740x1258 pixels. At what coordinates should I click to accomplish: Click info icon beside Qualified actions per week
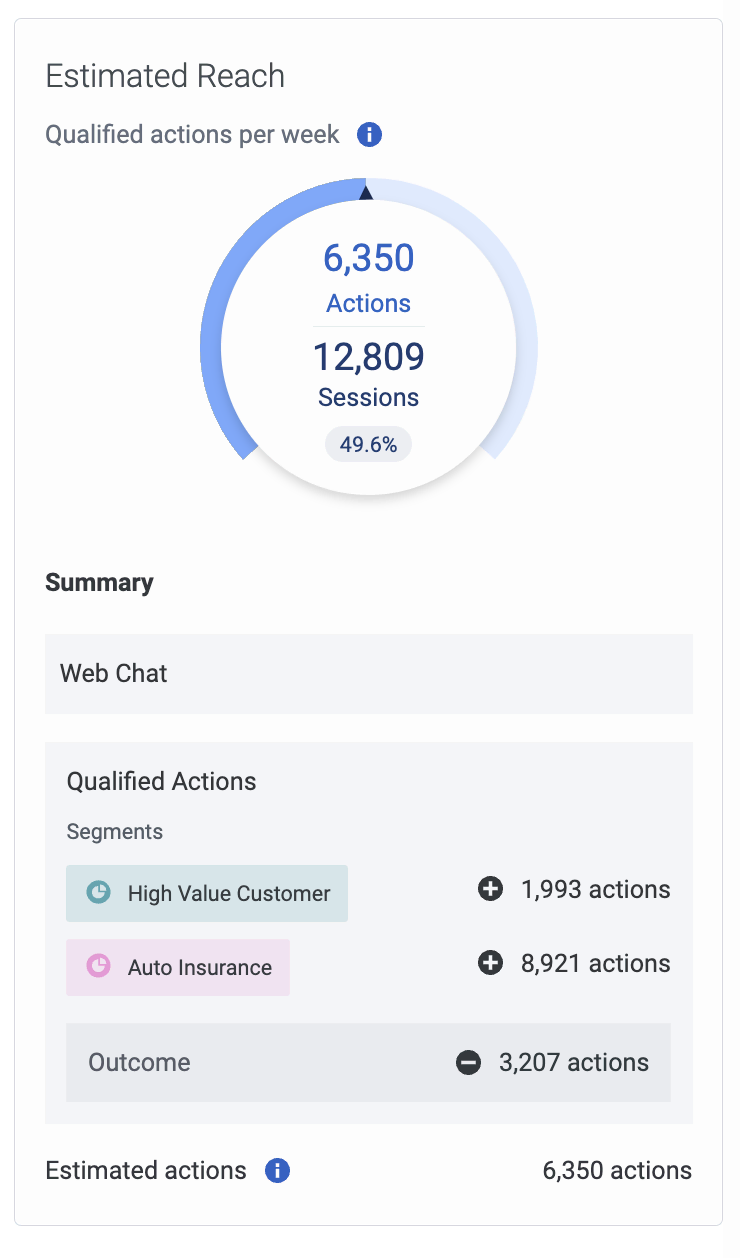370,135
